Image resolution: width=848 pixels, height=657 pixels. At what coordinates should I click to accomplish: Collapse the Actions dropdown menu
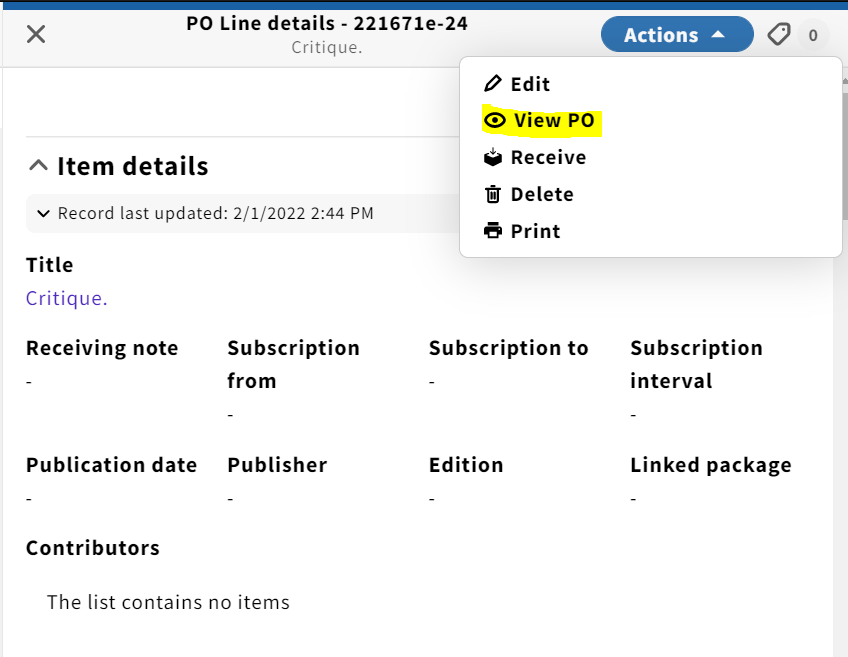(677, 35)
